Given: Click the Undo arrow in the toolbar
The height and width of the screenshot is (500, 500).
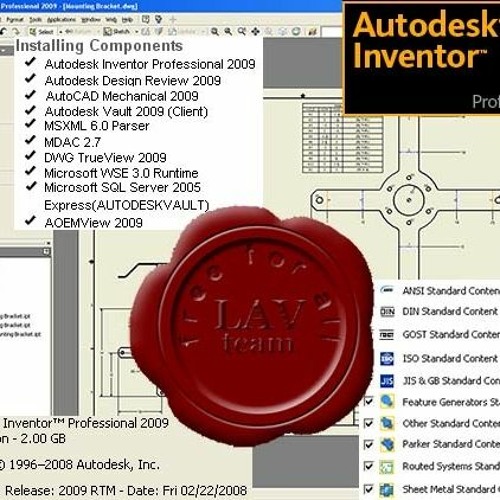Looking at the screenshot, I should click(3, 32).
